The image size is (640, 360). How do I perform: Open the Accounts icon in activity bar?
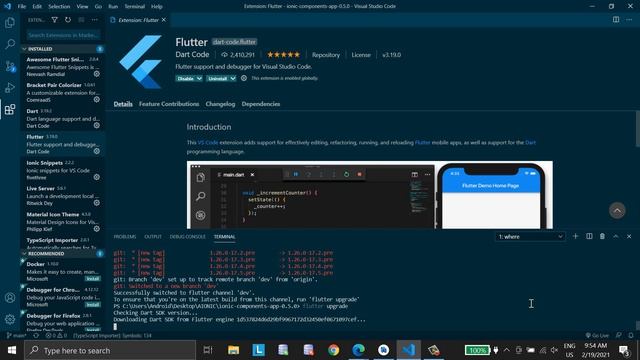pos(10,298)
